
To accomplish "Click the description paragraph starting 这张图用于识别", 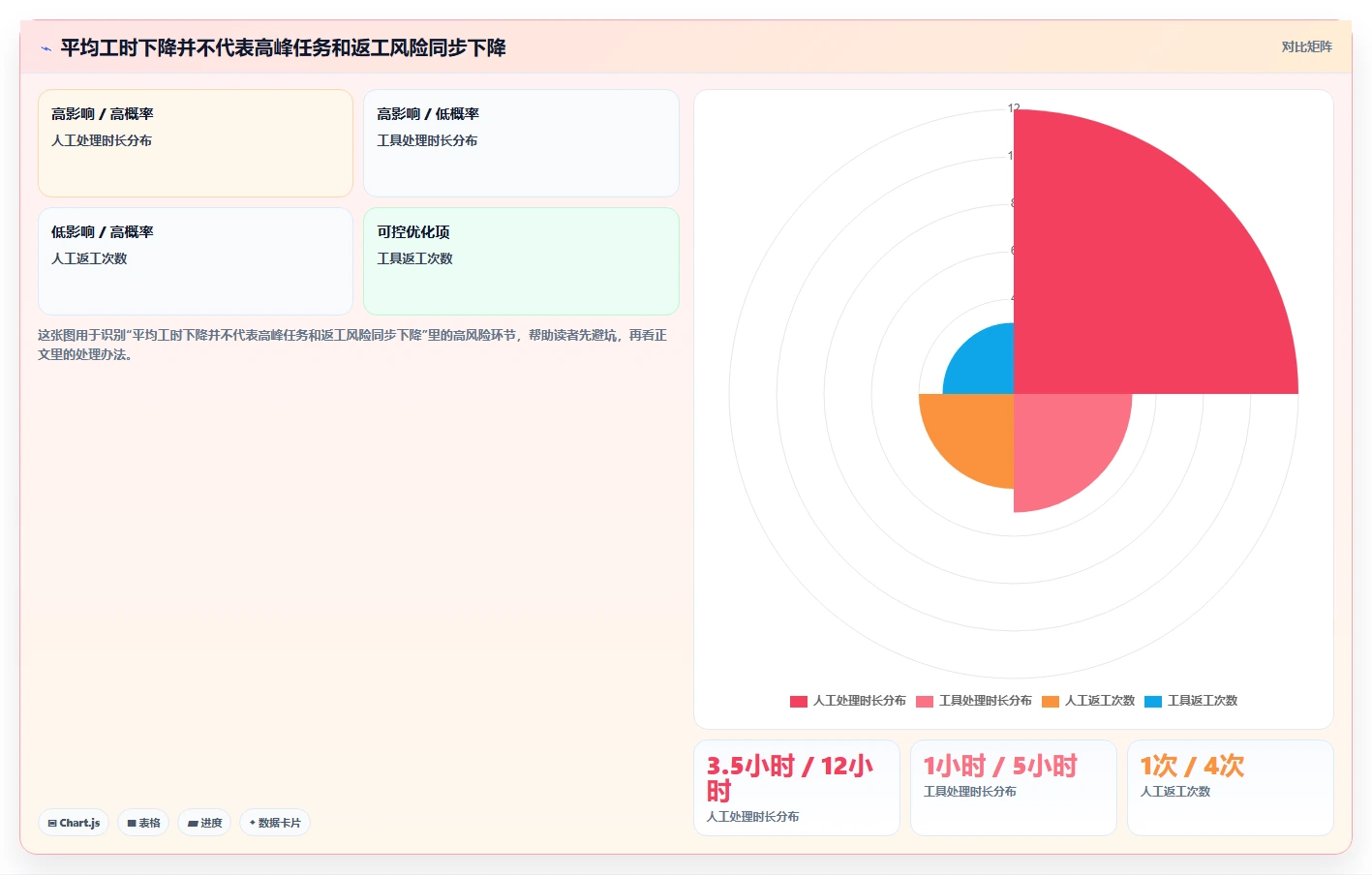I will tap(352, 345).
